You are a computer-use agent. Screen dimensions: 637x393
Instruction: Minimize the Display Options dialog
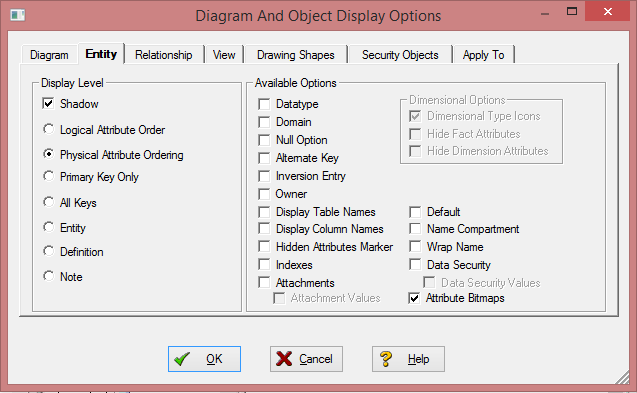[545, 13]
